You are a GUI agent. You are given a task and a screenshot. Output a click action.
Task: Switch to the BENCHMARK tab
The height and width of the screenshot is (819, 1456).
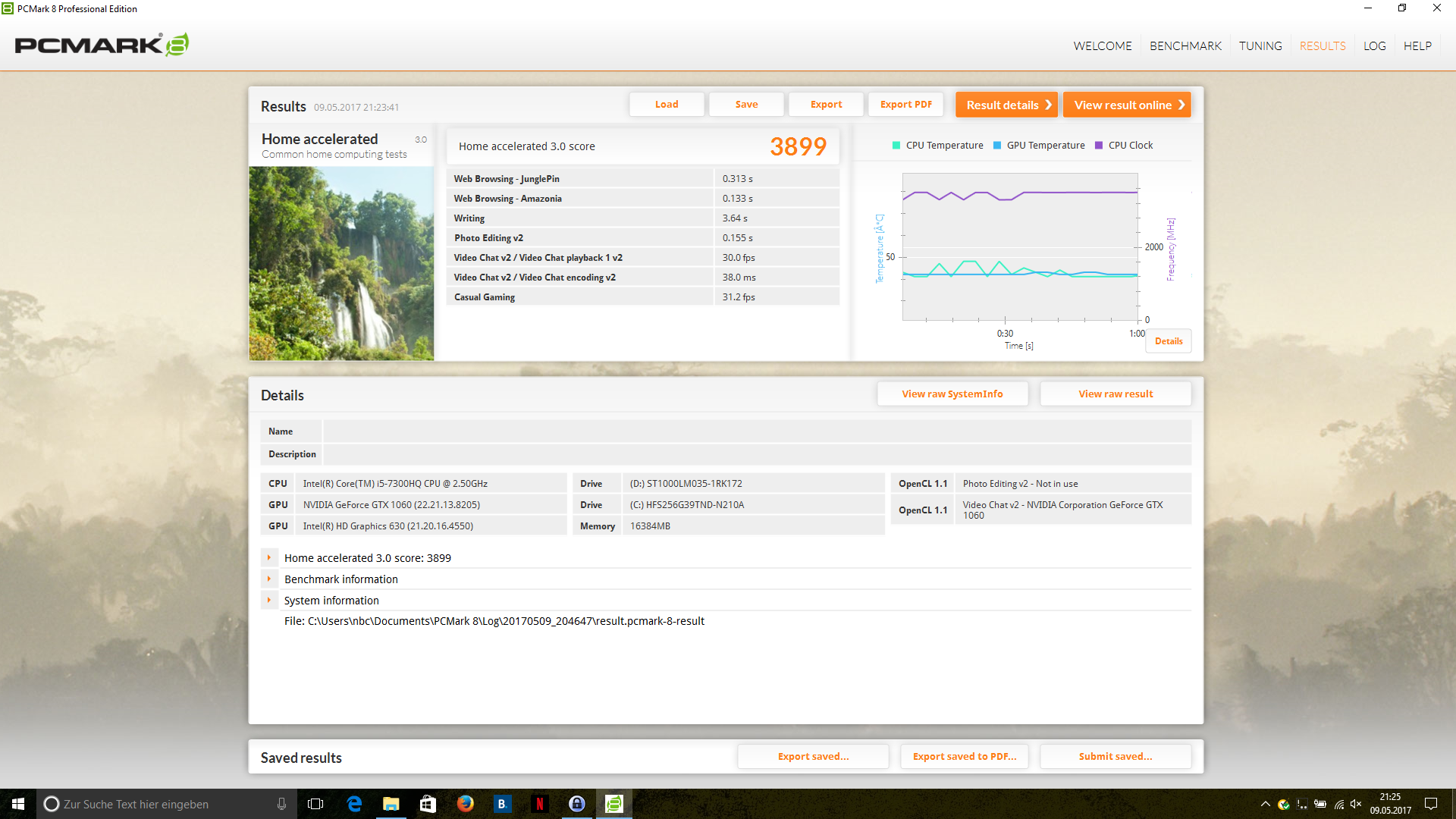coord(1185,46)
